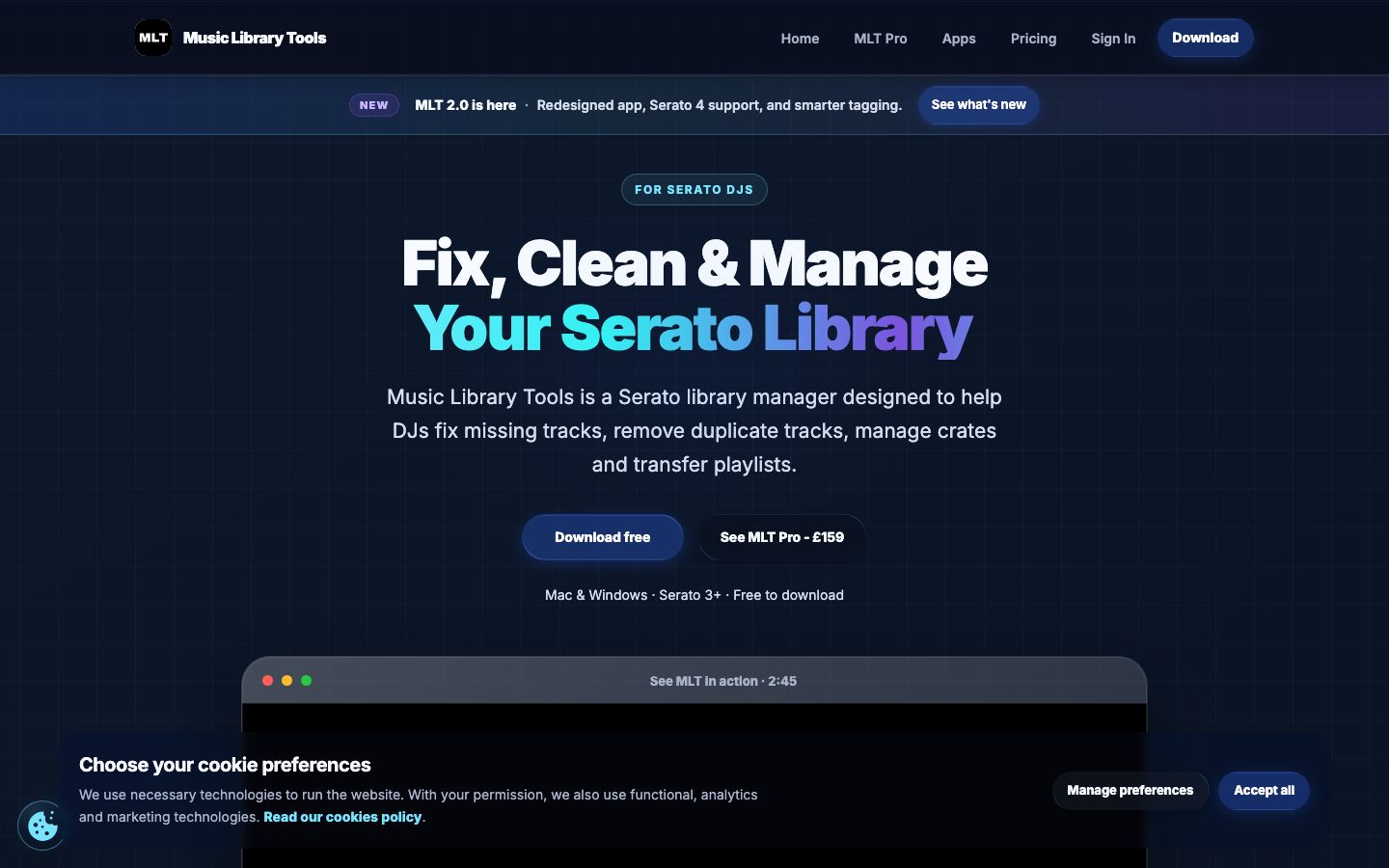The image size is (1389, 868).
Task: Click See what's new button
Action: coord(978,104)
